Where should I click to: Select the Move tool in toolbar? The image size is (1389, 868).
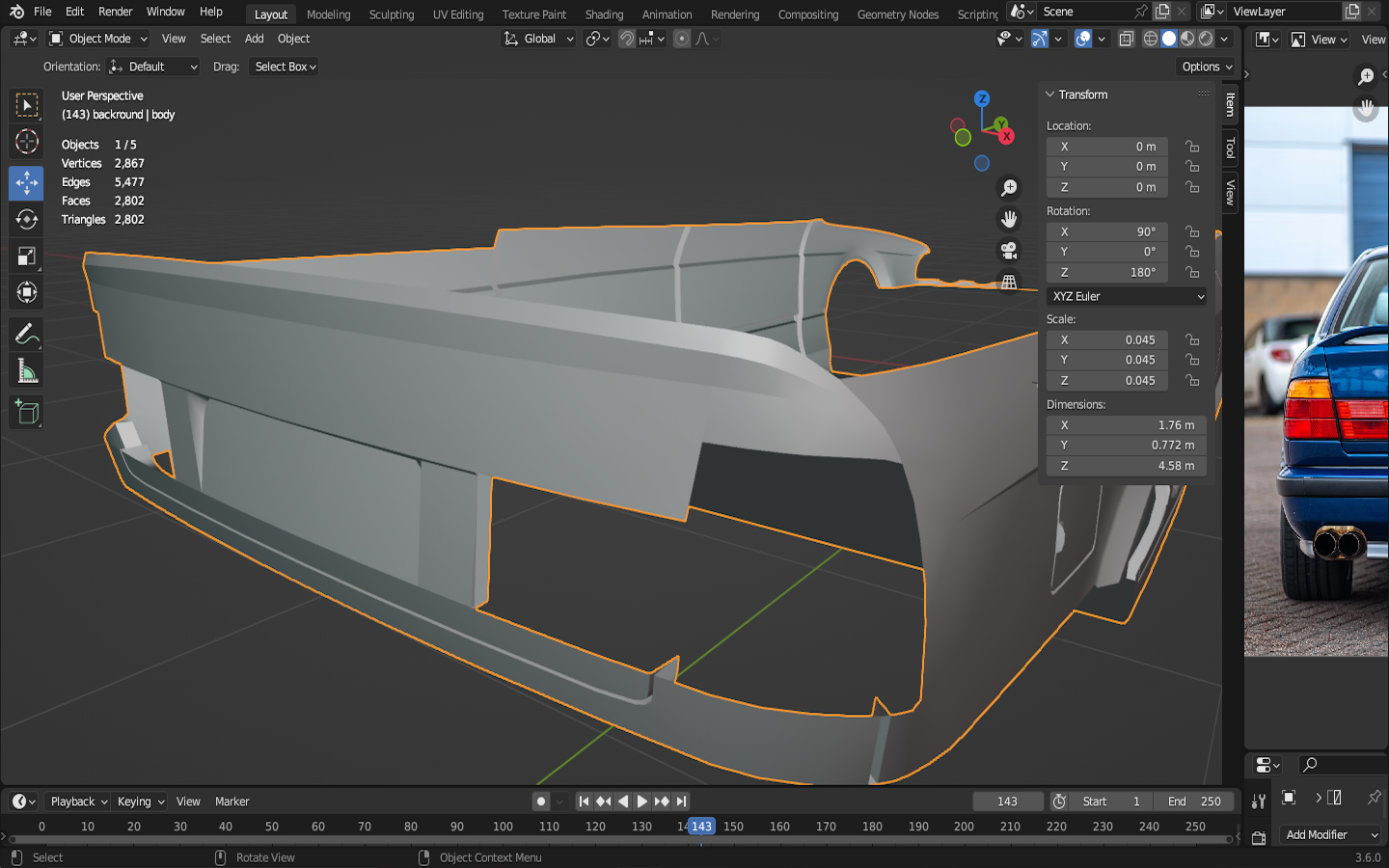click(x=26, y=182)
